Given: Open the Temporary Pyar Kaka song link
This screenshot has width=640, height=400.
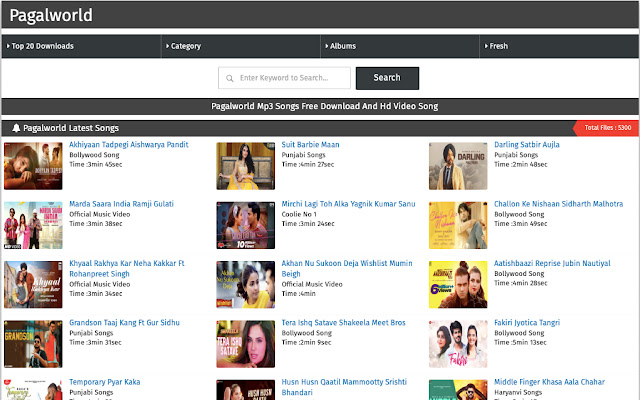Looking at the screenshot, I should 104,382.
